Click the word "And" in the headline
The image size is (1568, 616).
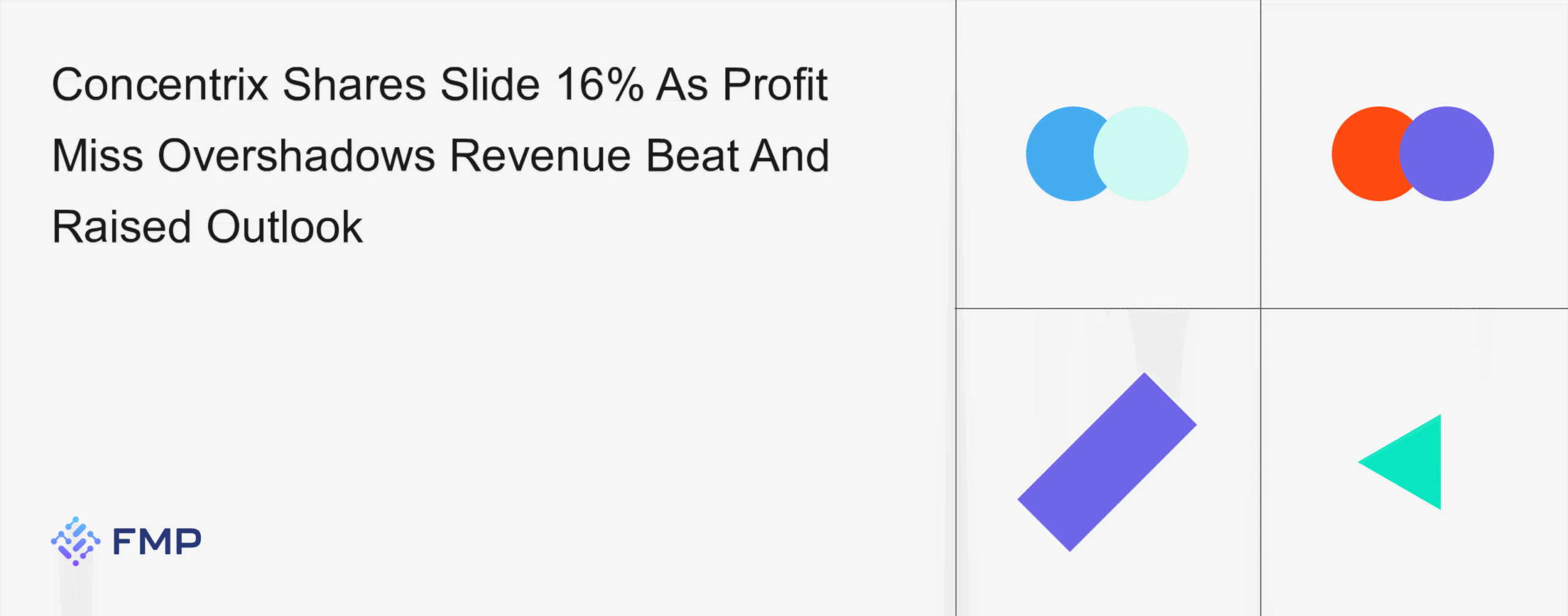(790, 156)
